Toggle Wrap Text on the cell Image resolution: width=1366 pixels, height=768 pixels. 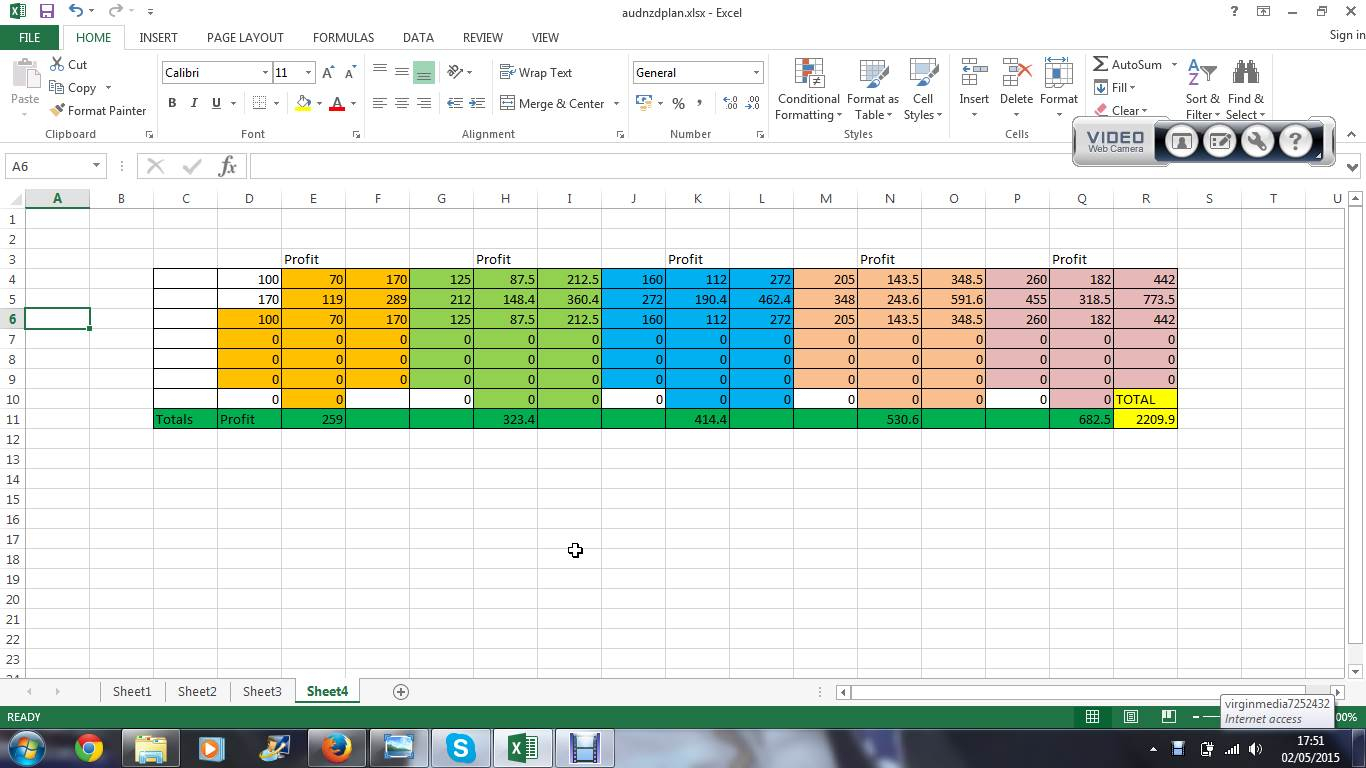pyautogui.click(x=536, y=73)
